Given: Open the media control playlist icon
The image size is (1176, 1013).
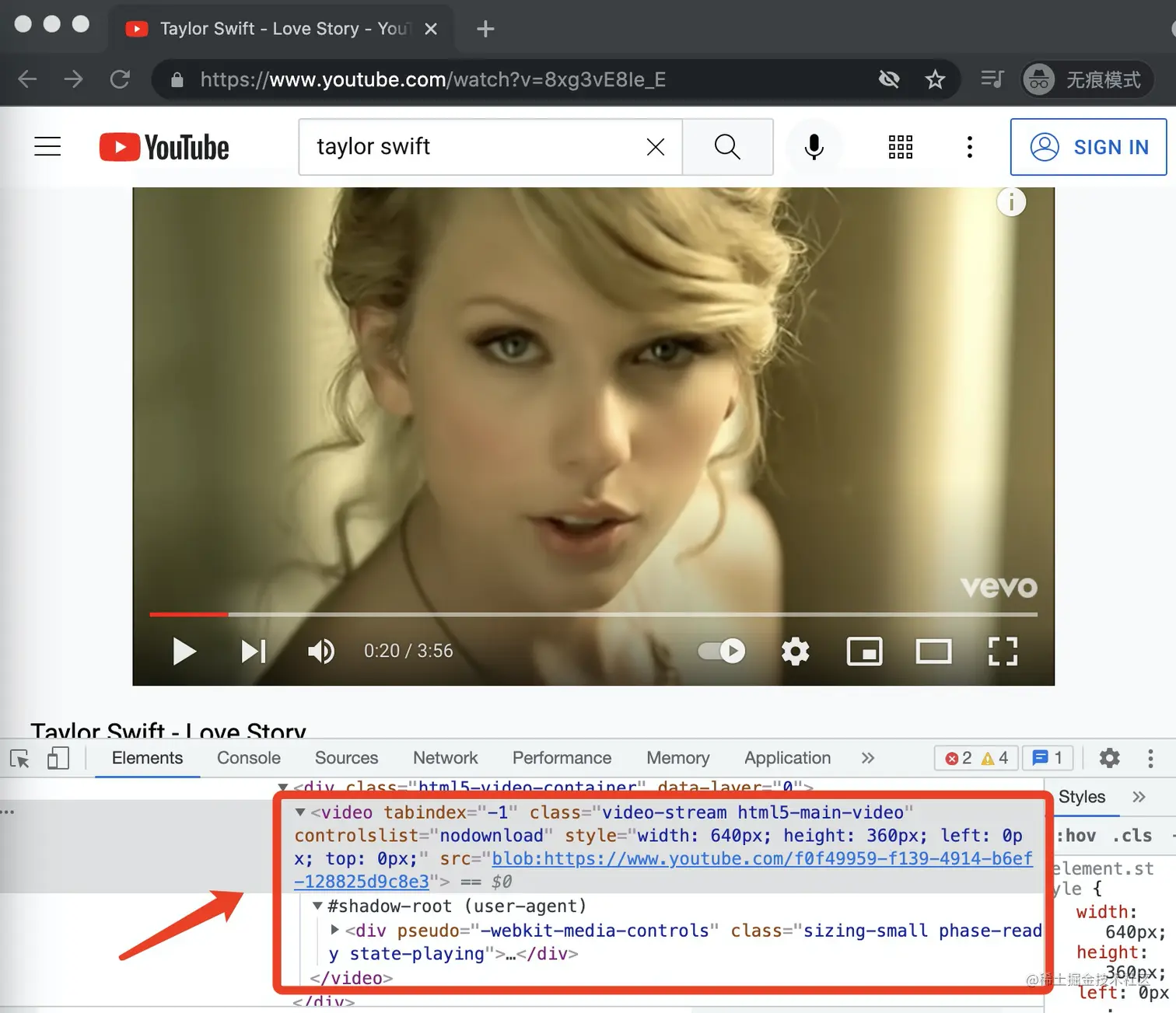Looking at the screenshot, I should 992,79.
